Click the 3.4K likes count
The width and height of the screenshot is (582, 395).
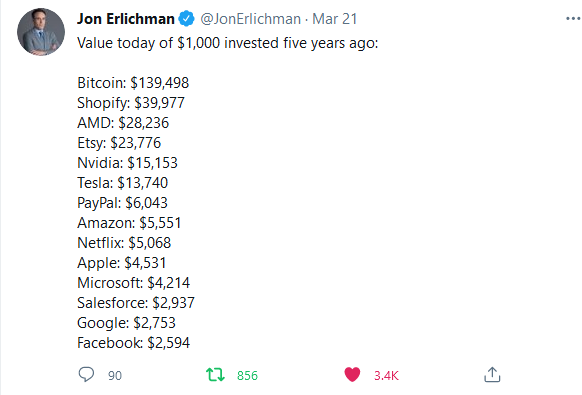click(x=386, y=375)
